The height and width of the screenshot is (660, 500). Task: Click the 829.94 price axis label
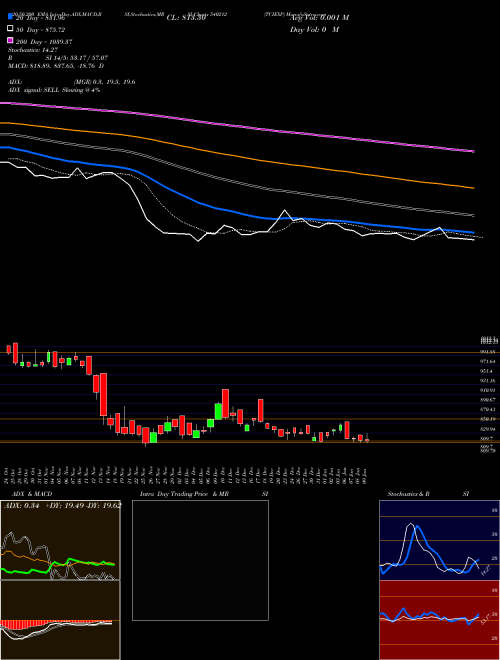point(488,429)
